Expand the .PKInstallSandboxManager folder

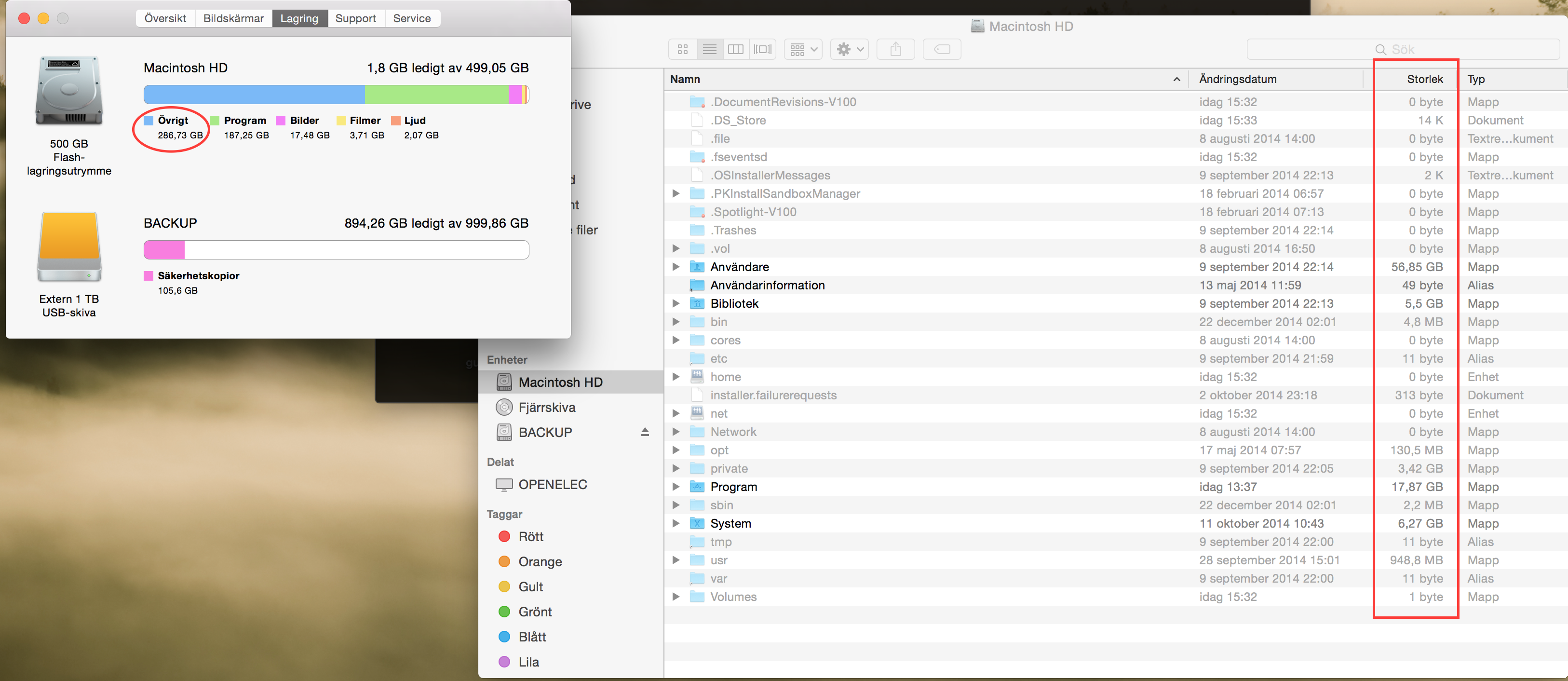[x=676, y=194]
